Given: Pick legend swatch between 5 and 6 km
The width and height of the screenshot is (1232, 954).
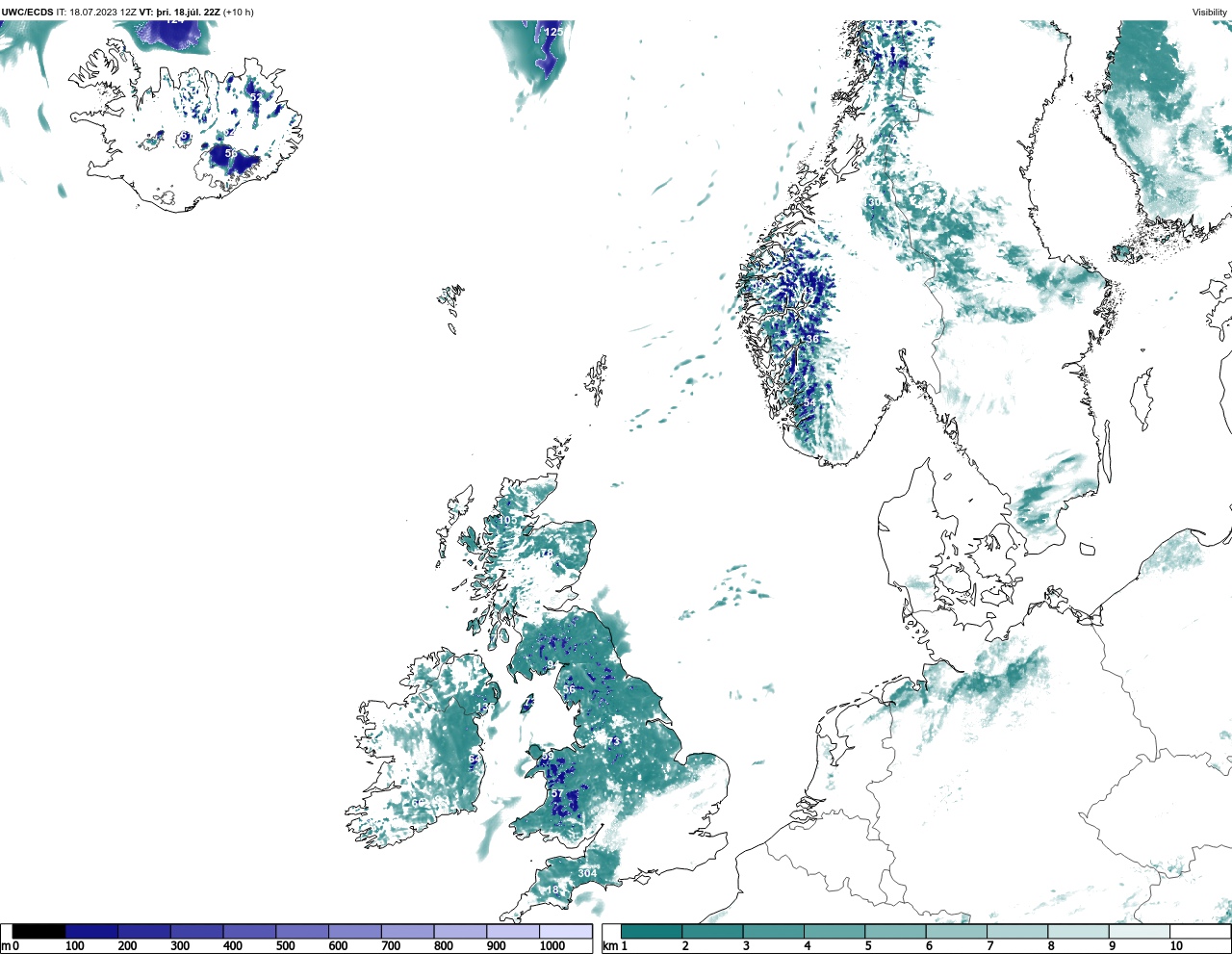Looking at the screenshot, I should 895,932.
